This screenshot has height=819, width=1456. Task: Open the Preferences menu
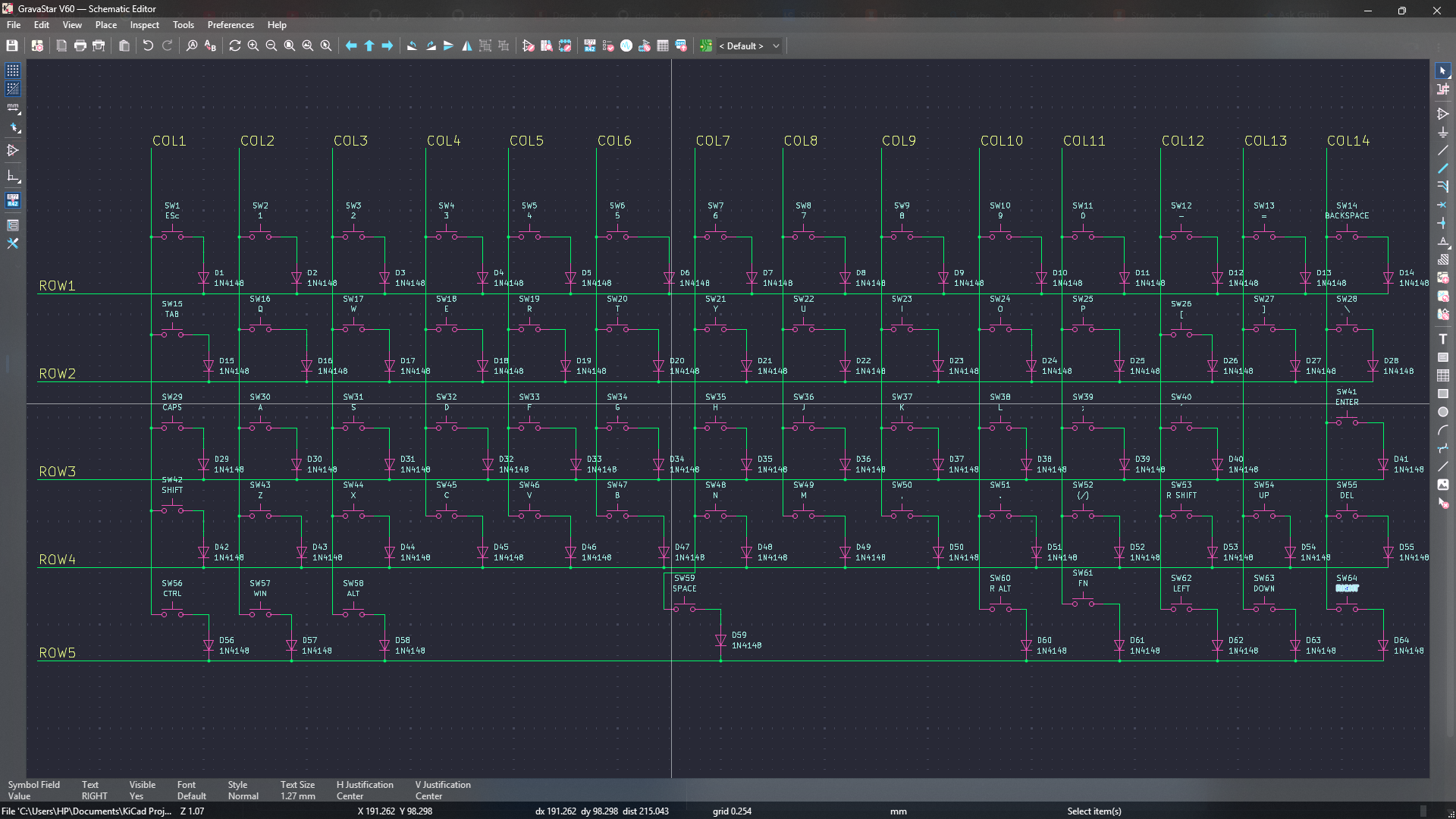point(231,25)
